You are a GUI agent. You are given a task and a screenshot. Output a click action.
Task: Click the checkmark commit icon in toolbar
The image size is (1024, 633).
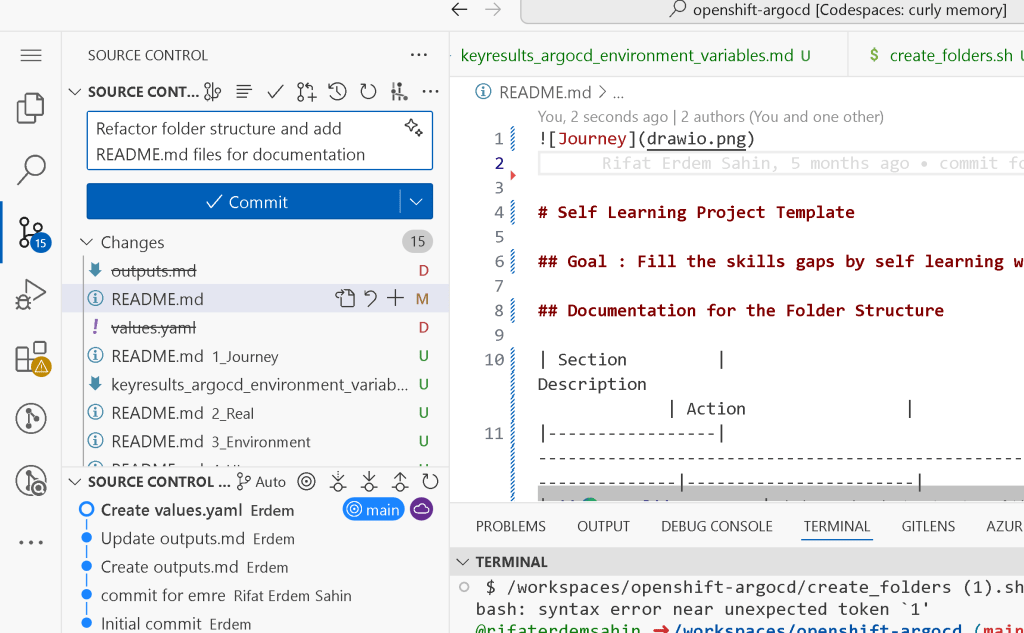(275, 92)
